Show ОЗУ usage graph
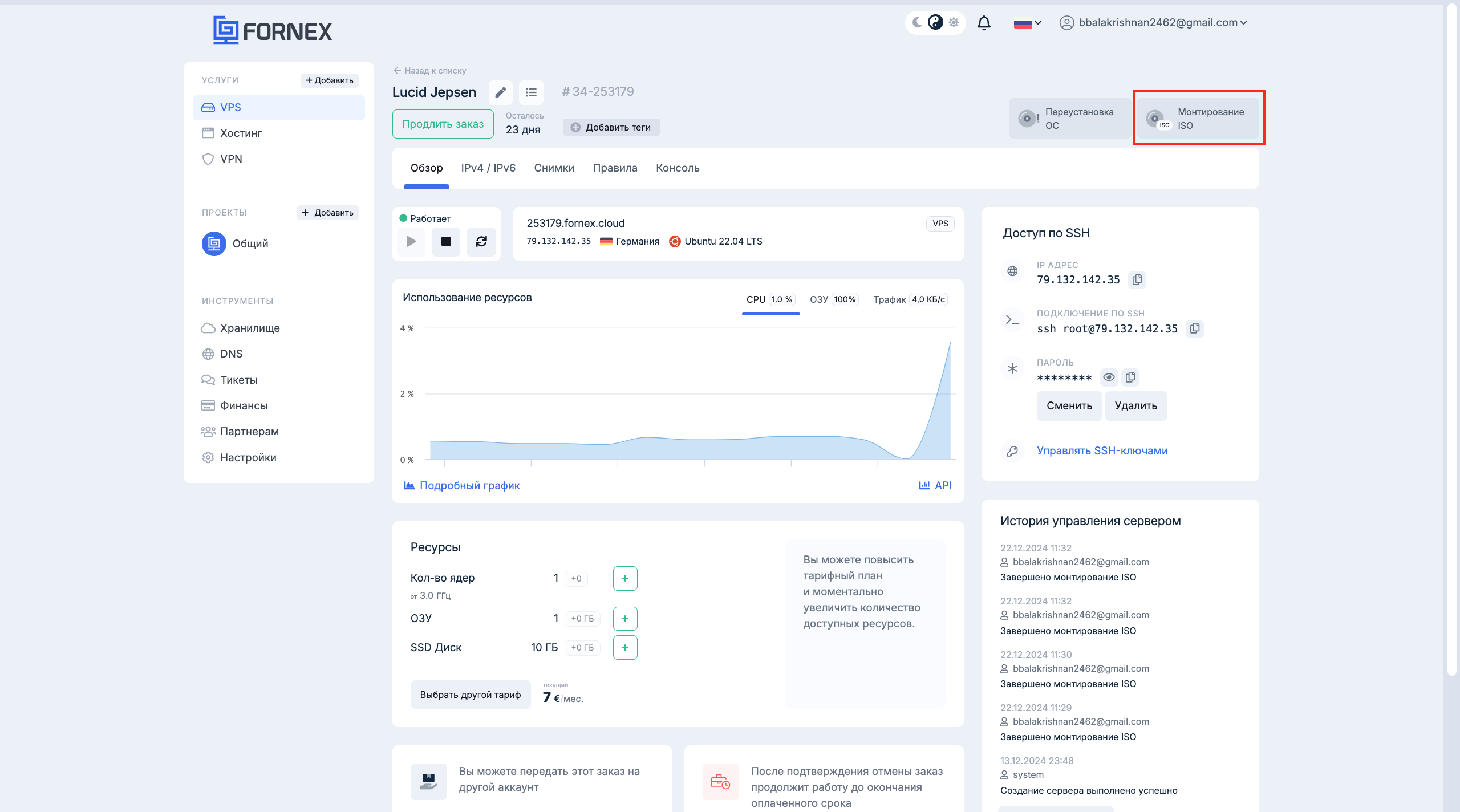Screen dimensions: 1460x812 834,300
